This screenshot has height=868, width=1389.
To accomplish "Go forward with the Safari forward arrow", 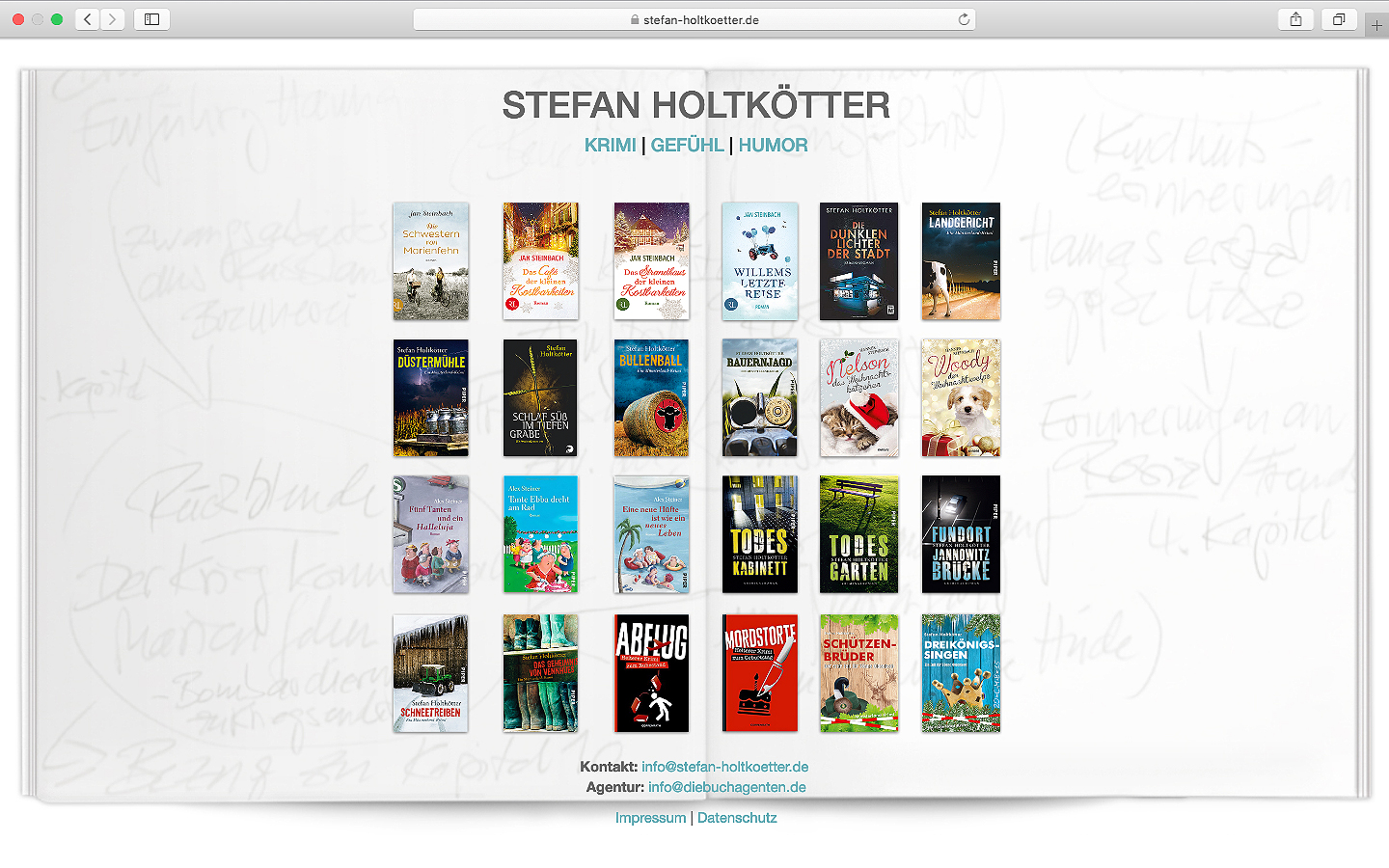I will coord(113,19).
